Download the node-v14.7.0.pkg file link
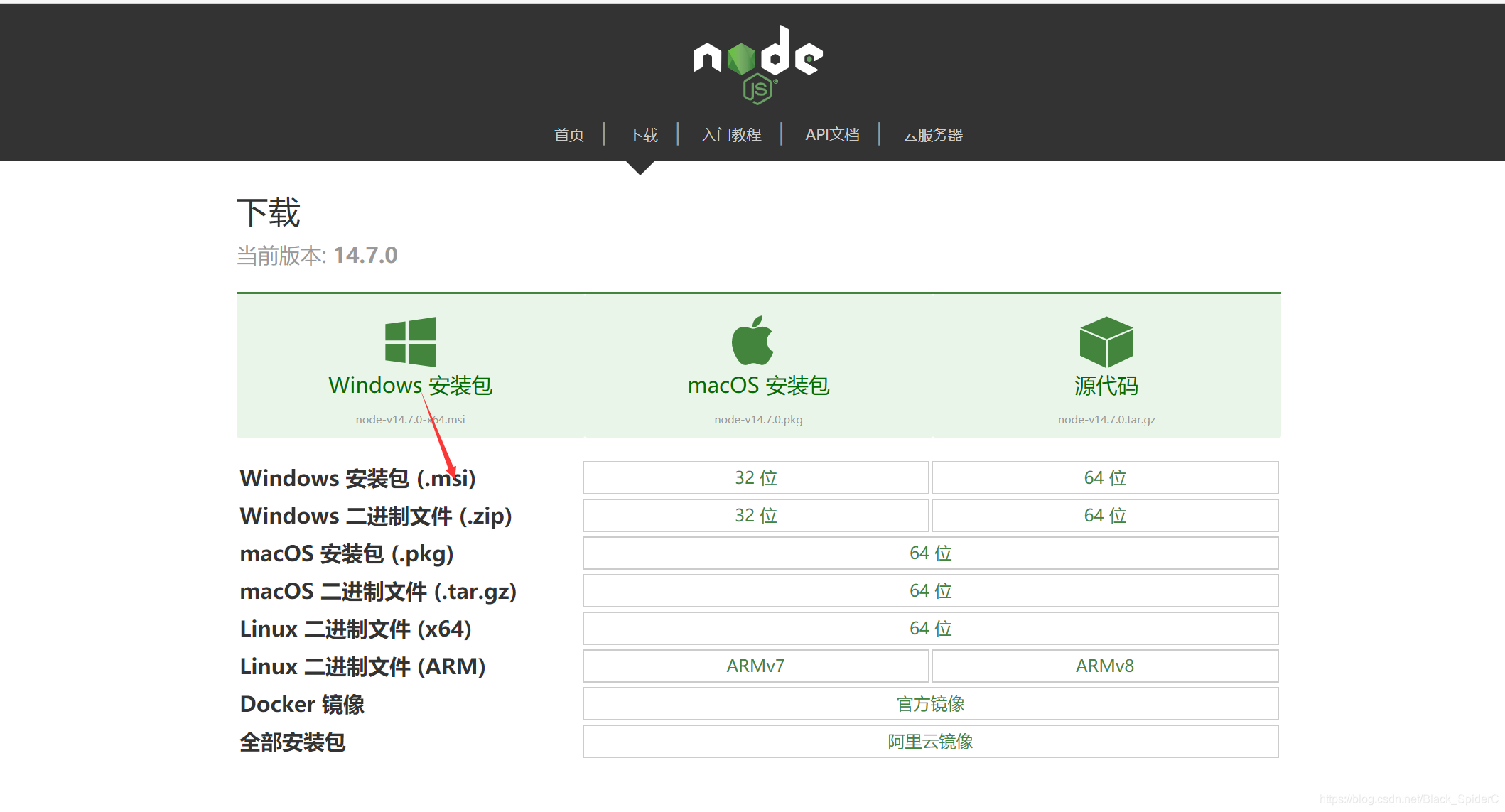The image size is (1505, 812). (x=758, y=419)
